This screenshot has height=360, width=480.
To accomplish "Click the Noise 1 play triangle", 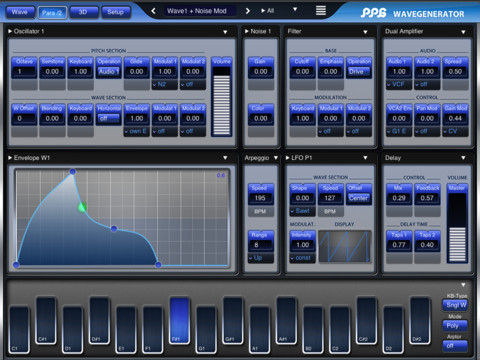I will pos(247,31).
